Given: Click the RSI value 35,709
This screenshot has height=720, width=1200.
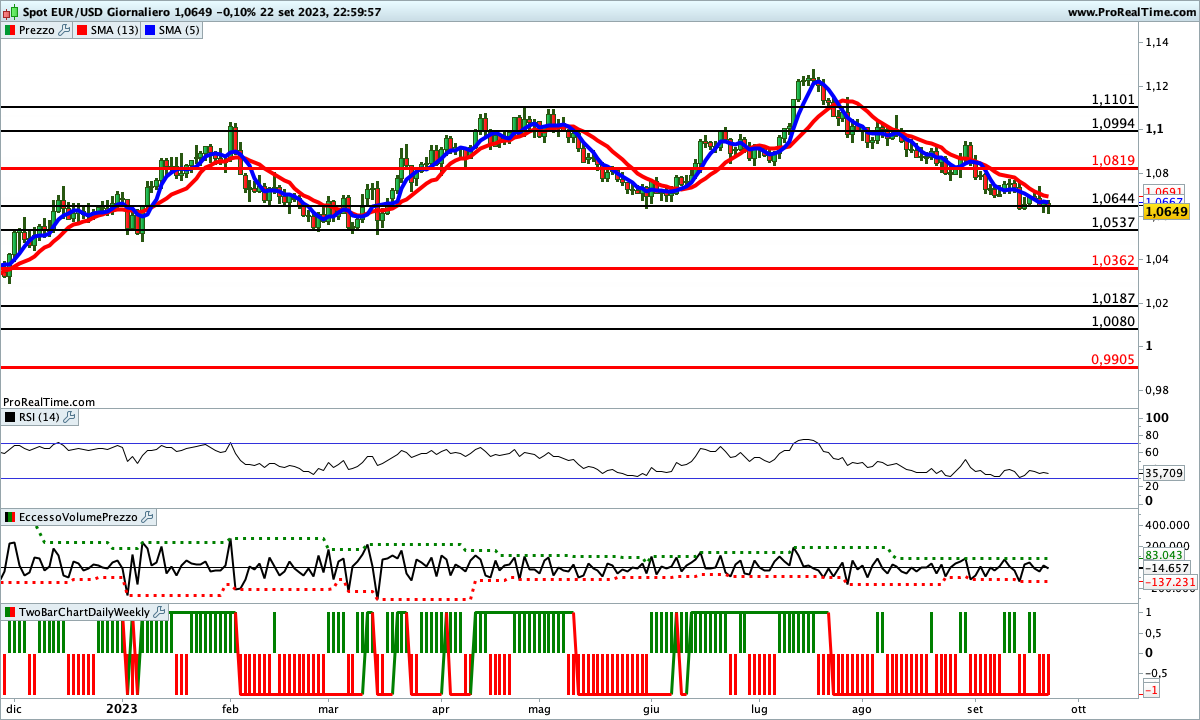Looking at the screenshot, I should pos(1164,472).
